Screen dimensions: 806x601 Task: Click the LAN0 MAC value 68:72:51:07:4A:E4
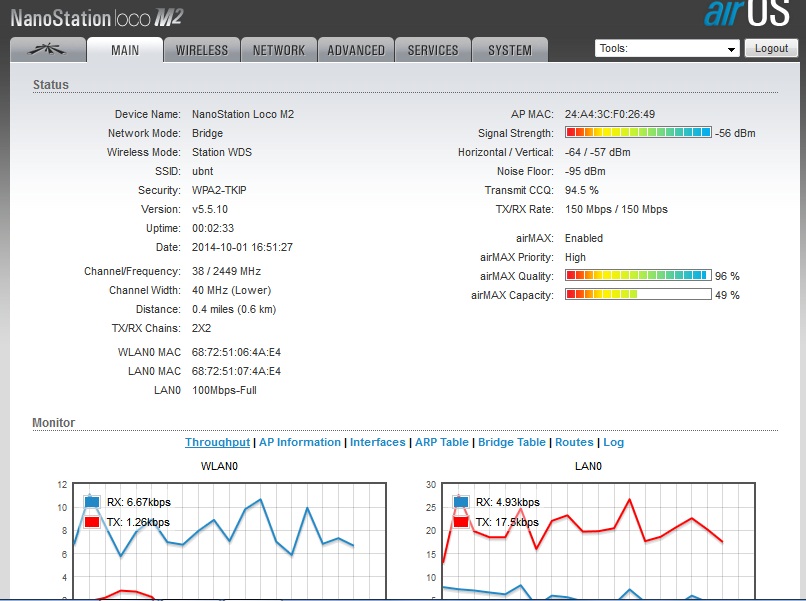coord(236,371)
